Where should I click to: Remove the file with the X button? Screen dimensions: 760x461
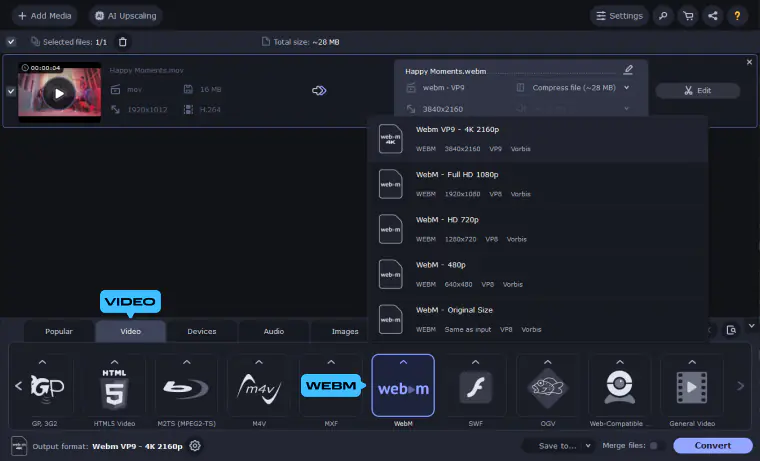749,62
